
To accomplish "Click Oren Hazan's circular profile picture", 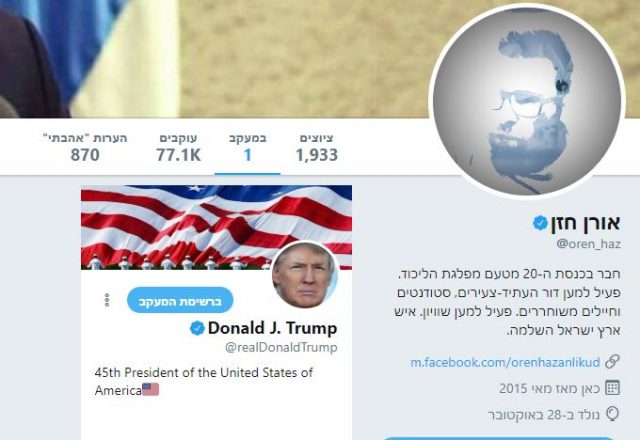I will click(527, 100).
